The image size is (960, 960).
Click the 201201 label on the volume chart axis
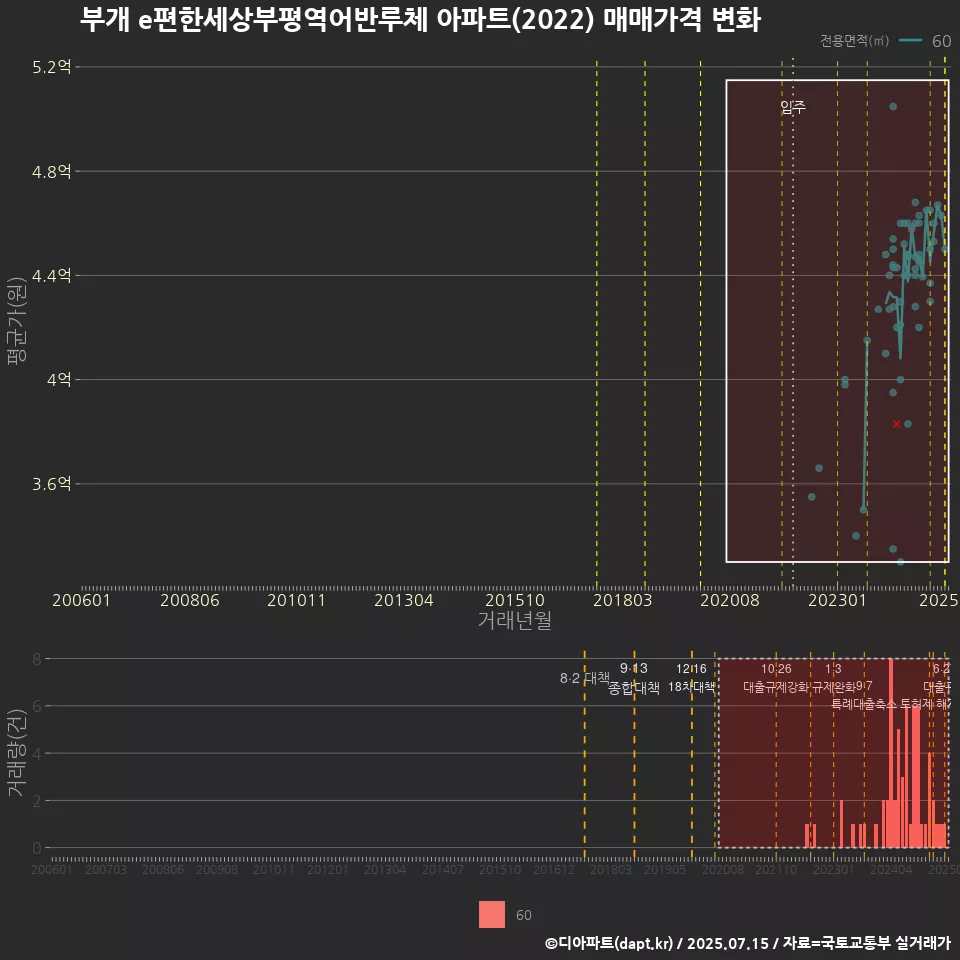coord(328,869)
